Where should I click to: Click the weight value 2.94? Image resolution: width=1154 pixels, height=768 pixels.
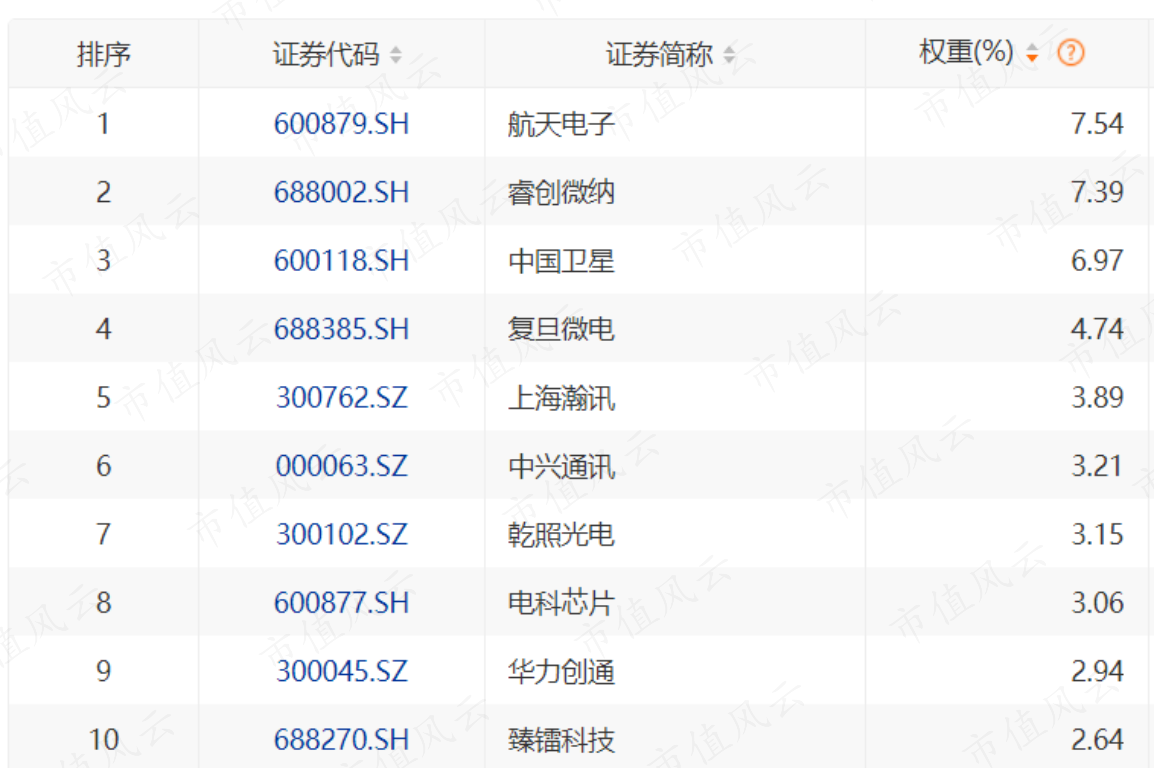(x=1097, y=671)
